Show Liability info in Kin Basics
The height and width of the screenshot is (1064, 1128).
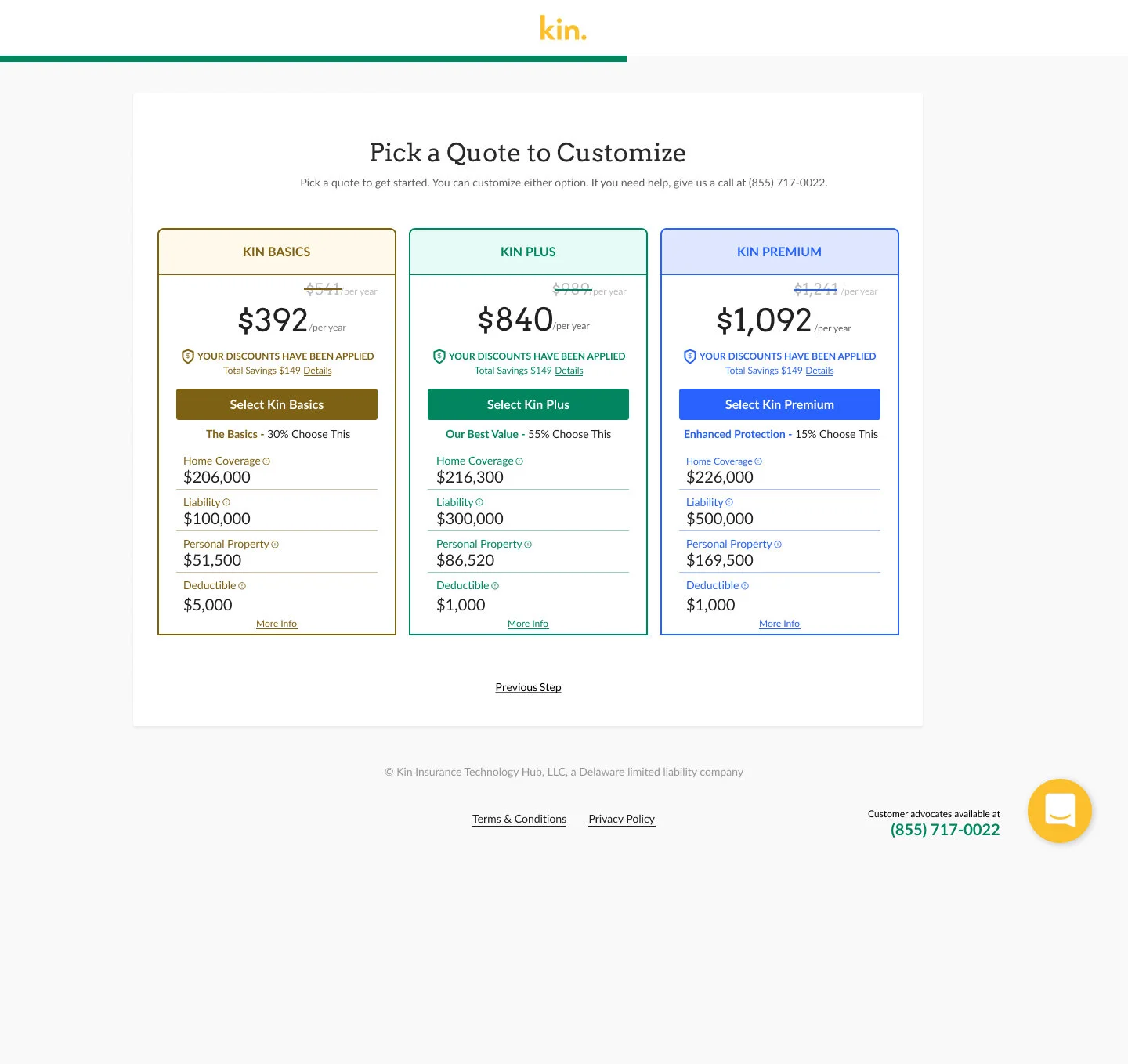pyautogui.click(x=226, y=502)
